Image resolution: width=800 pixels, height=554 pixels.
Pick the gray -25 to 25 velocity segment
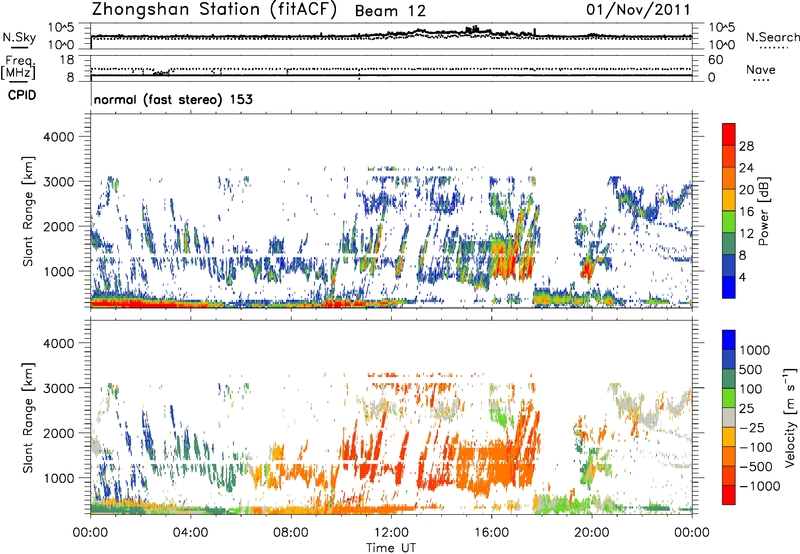pyautogui.click(x=729, y=417)
